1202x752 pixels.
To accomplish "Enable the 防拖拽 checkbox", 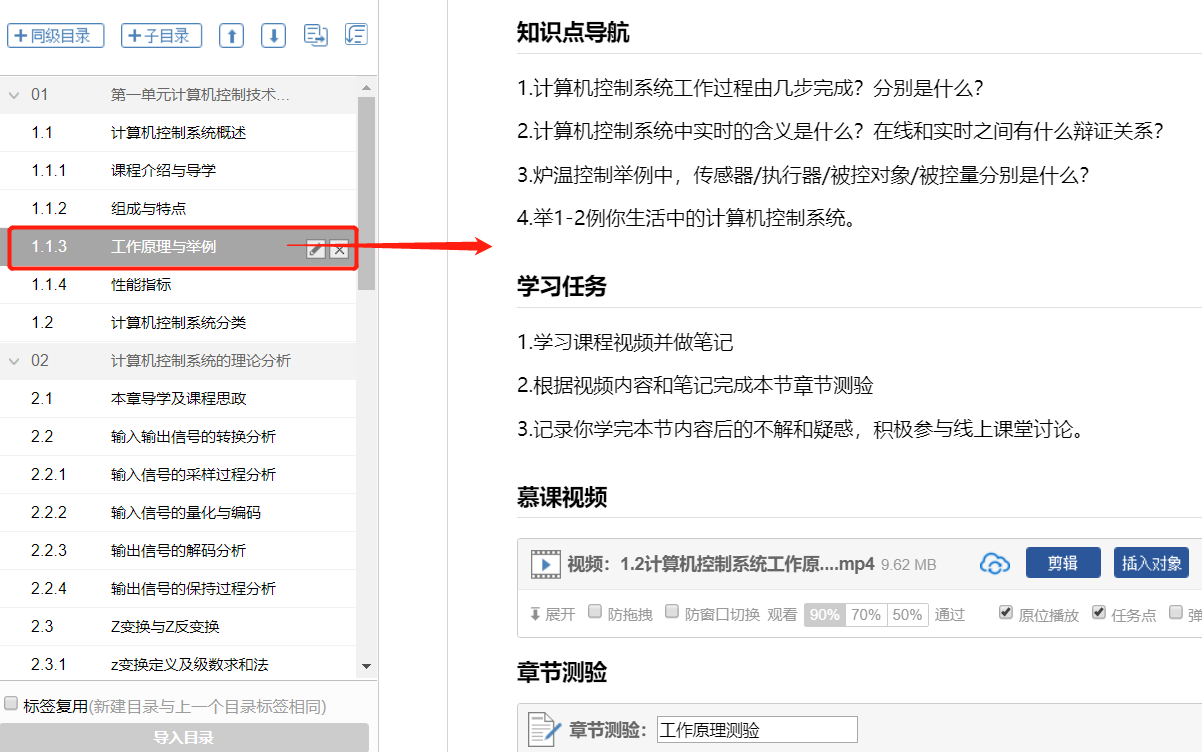I will pos(595,612).
